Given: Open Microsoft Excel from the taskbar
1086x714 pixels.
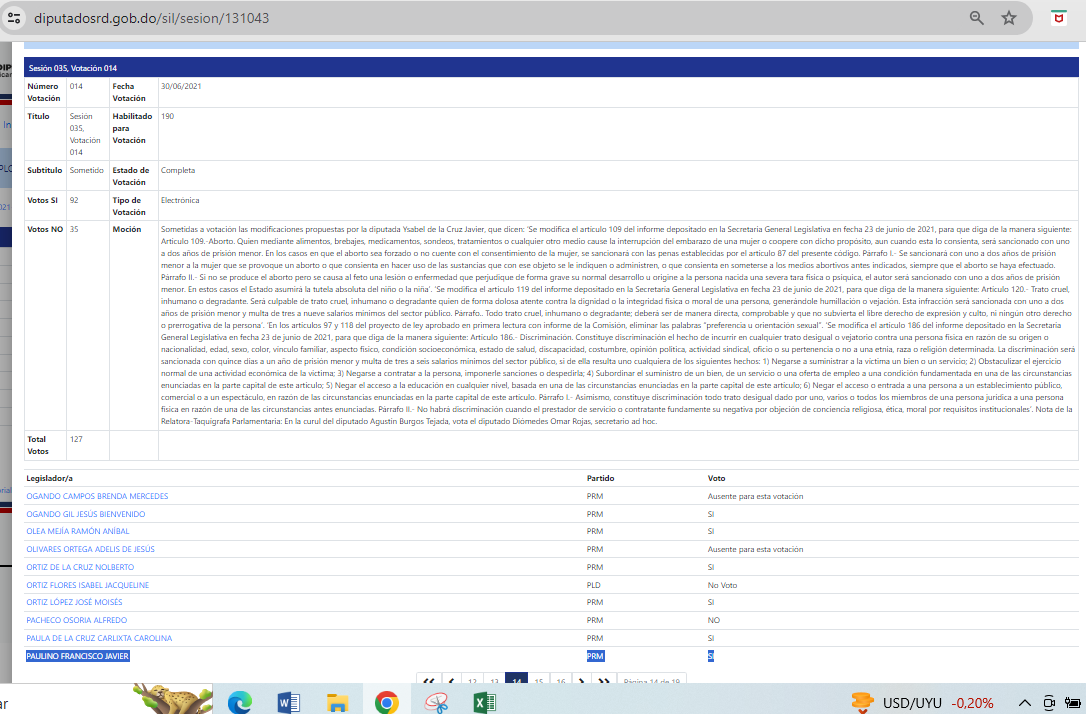Looking at the screenshot, I should [484, 702].
